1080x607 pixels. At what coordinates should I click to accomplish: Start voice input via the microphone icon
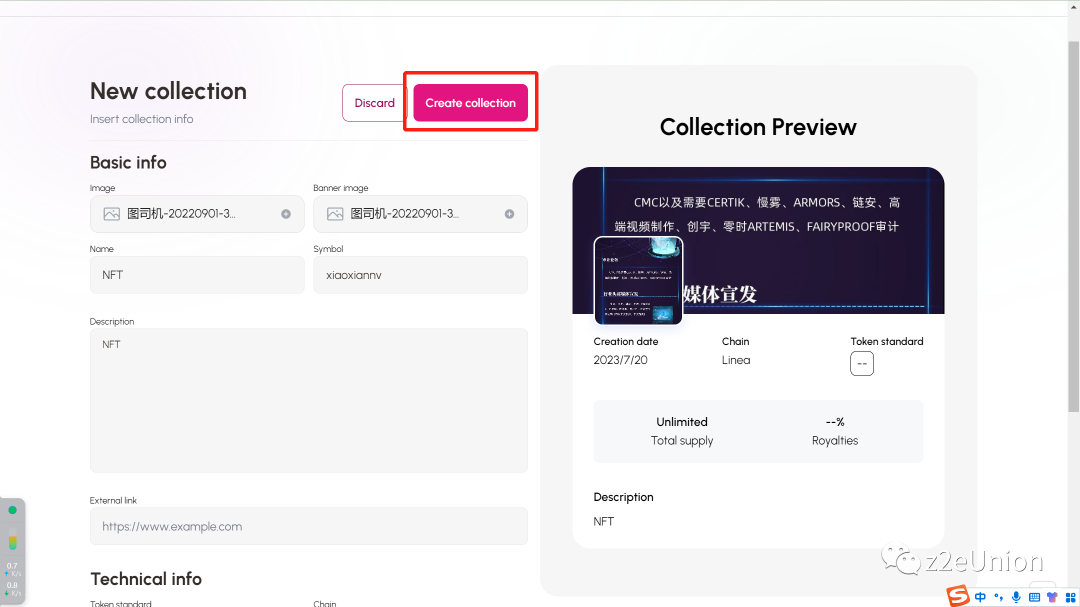(1016, 597)
